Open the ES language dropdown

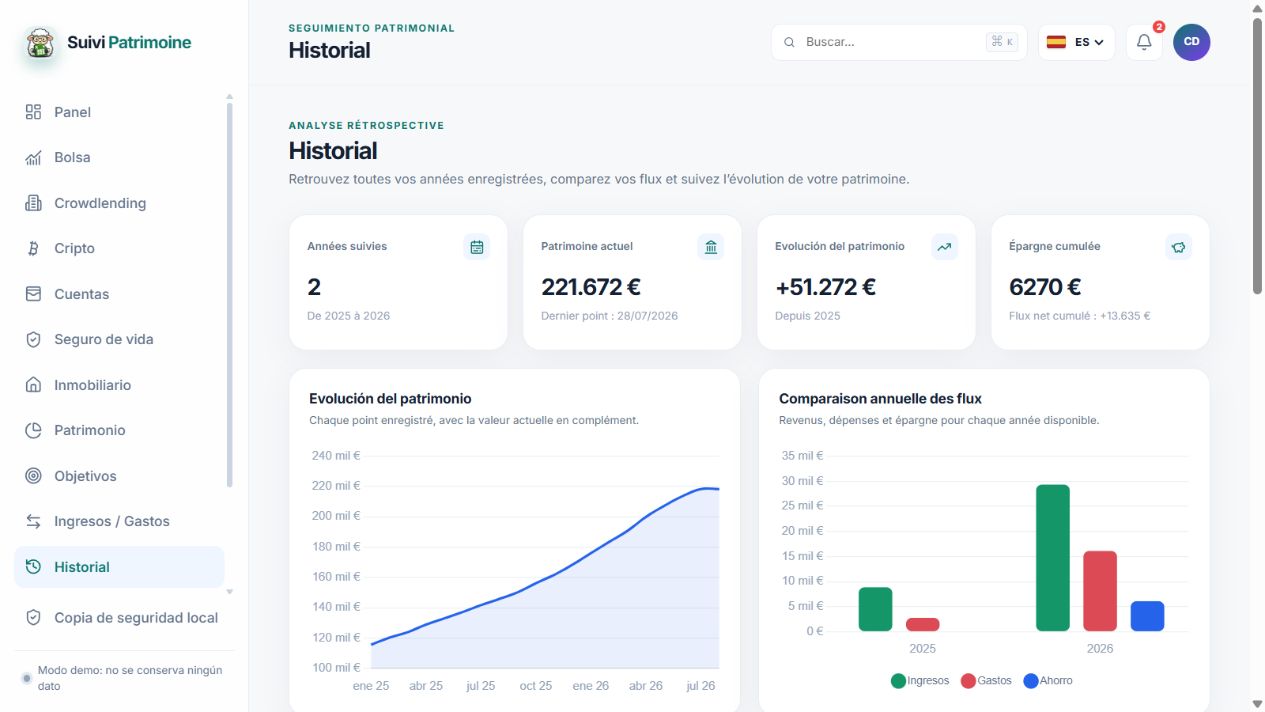click(x=1076, y=42)
